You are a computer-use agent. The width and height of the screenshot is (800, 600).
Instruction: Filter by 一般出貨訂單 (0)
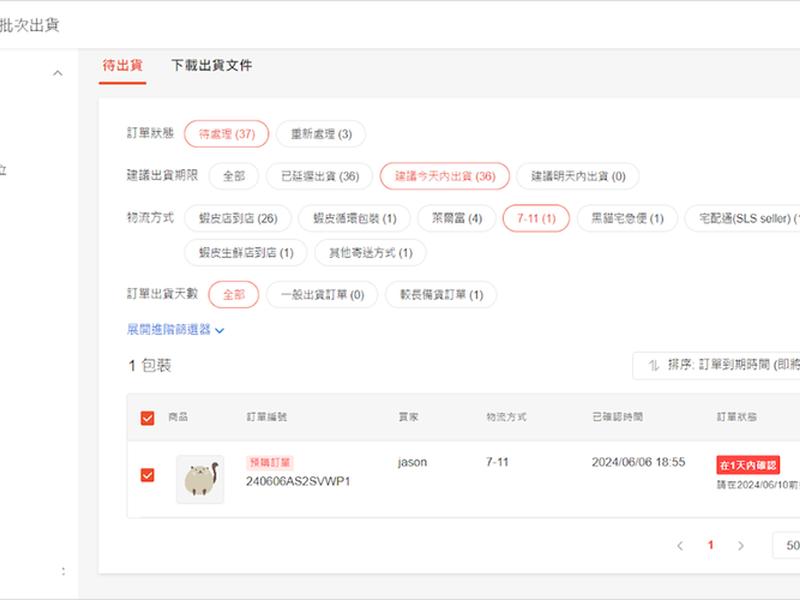point(322,295)
